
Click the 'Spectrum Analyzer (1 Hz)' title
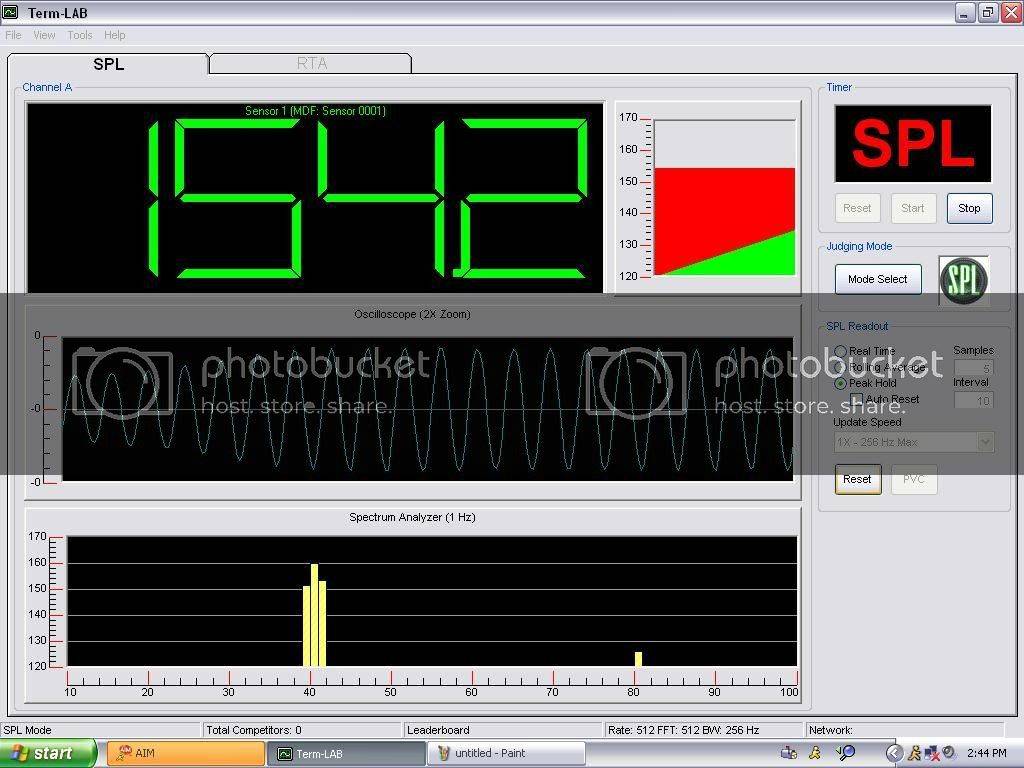click(x=412, y=517)
